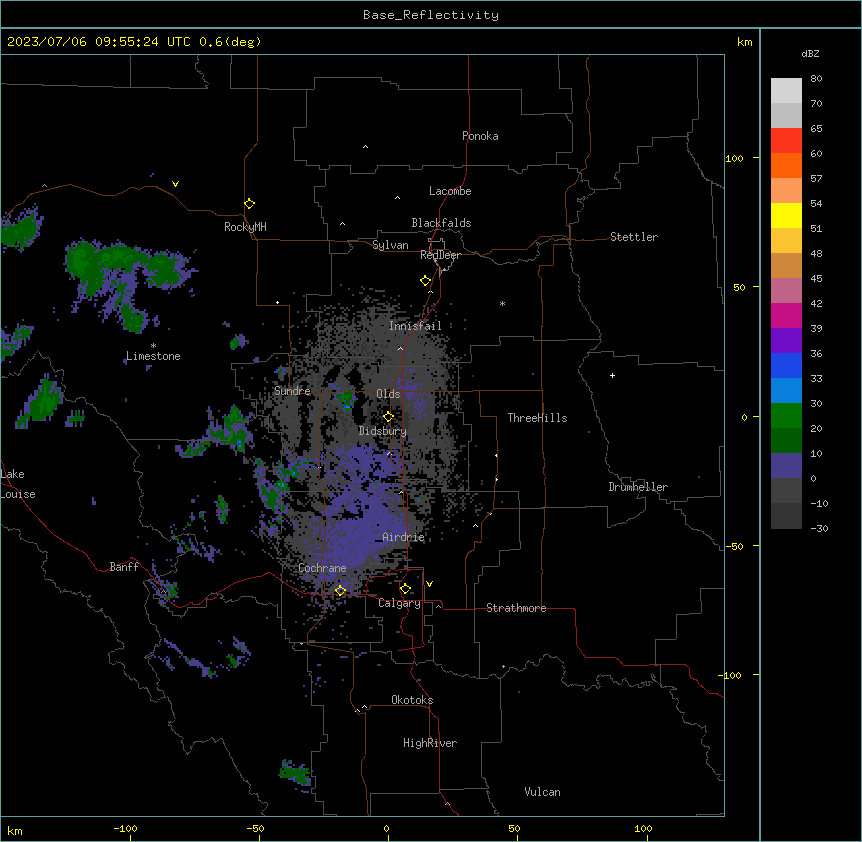Click the Lake Louise label

[x=18, y=484]
